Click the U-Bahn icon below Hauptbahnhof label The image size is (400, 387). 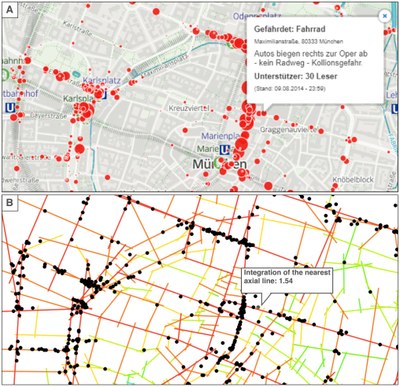pyautogui.click(x=10, y=107)
